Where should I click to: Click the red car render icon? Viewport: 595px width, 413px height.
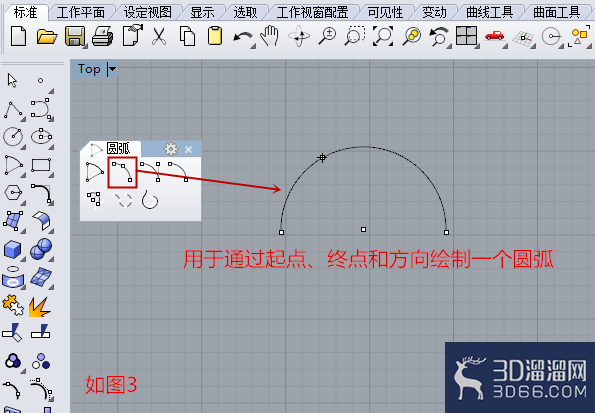[x=494, y=36]
